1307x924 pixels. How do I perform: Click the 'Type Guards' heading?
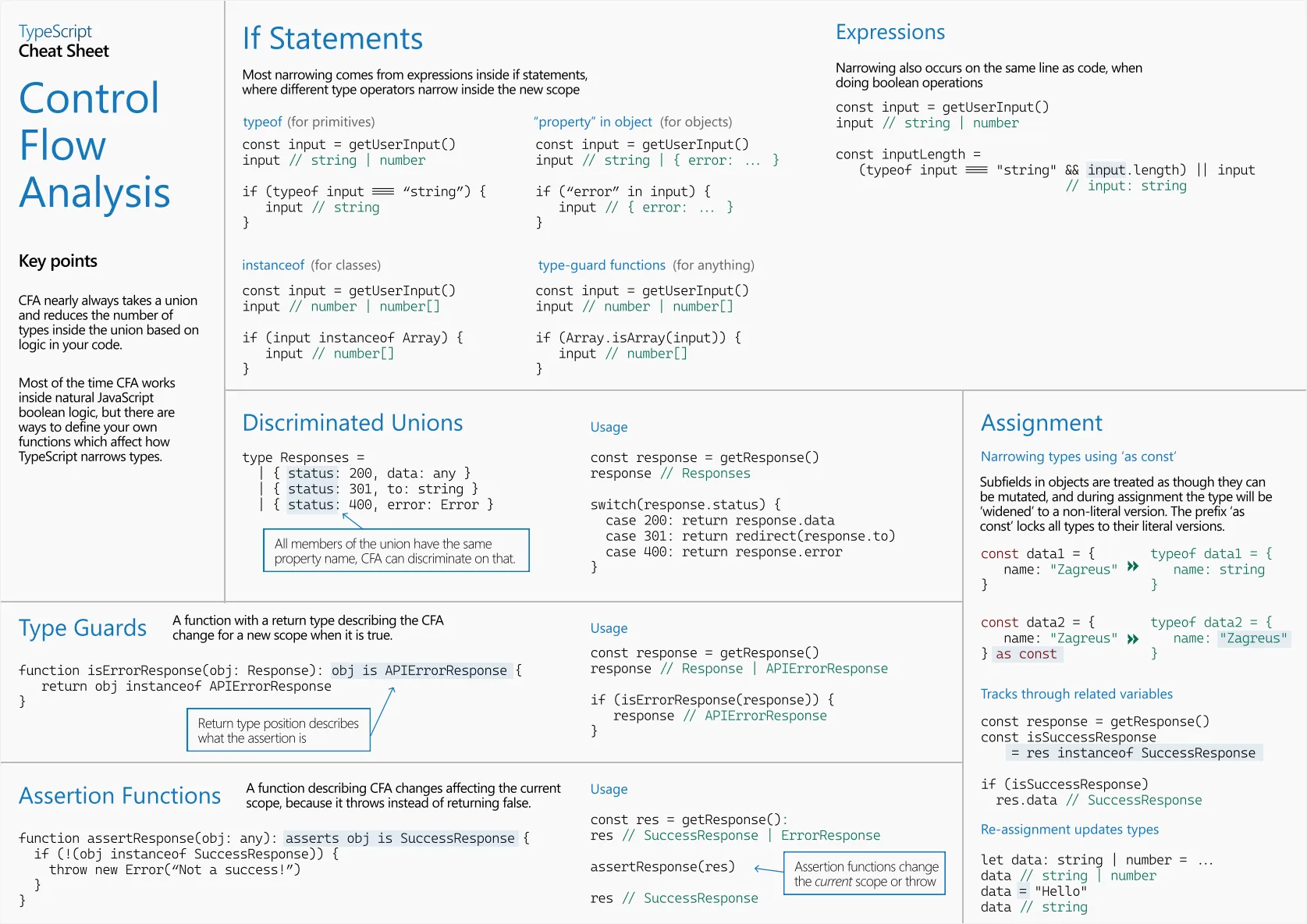coord(83,628)
